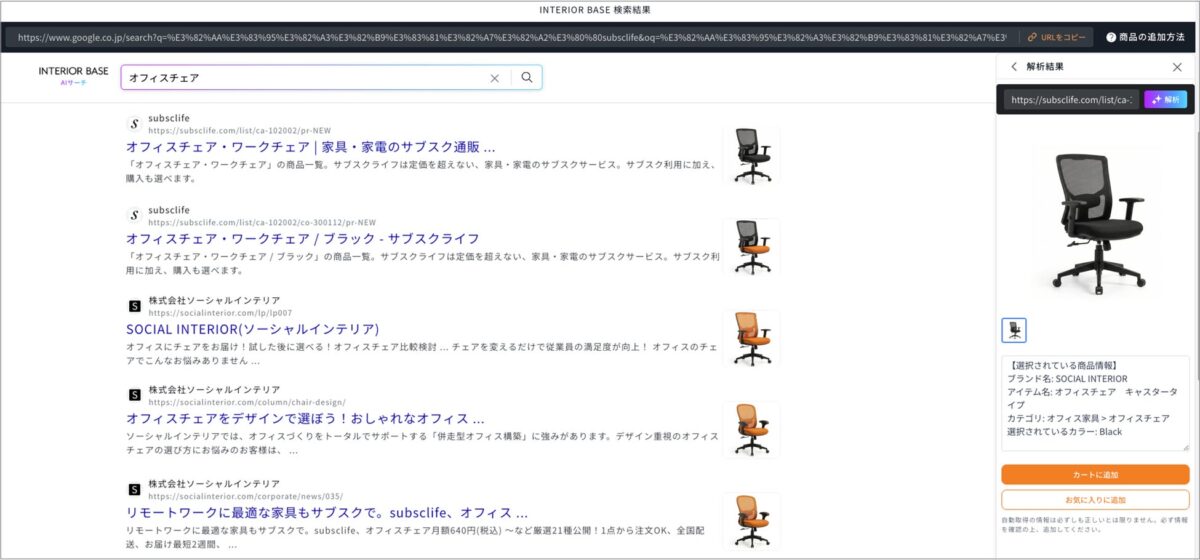The image size is (1200, 560).
Task: Click the black chair thumbnail of first result
Action: pos(752,155)
